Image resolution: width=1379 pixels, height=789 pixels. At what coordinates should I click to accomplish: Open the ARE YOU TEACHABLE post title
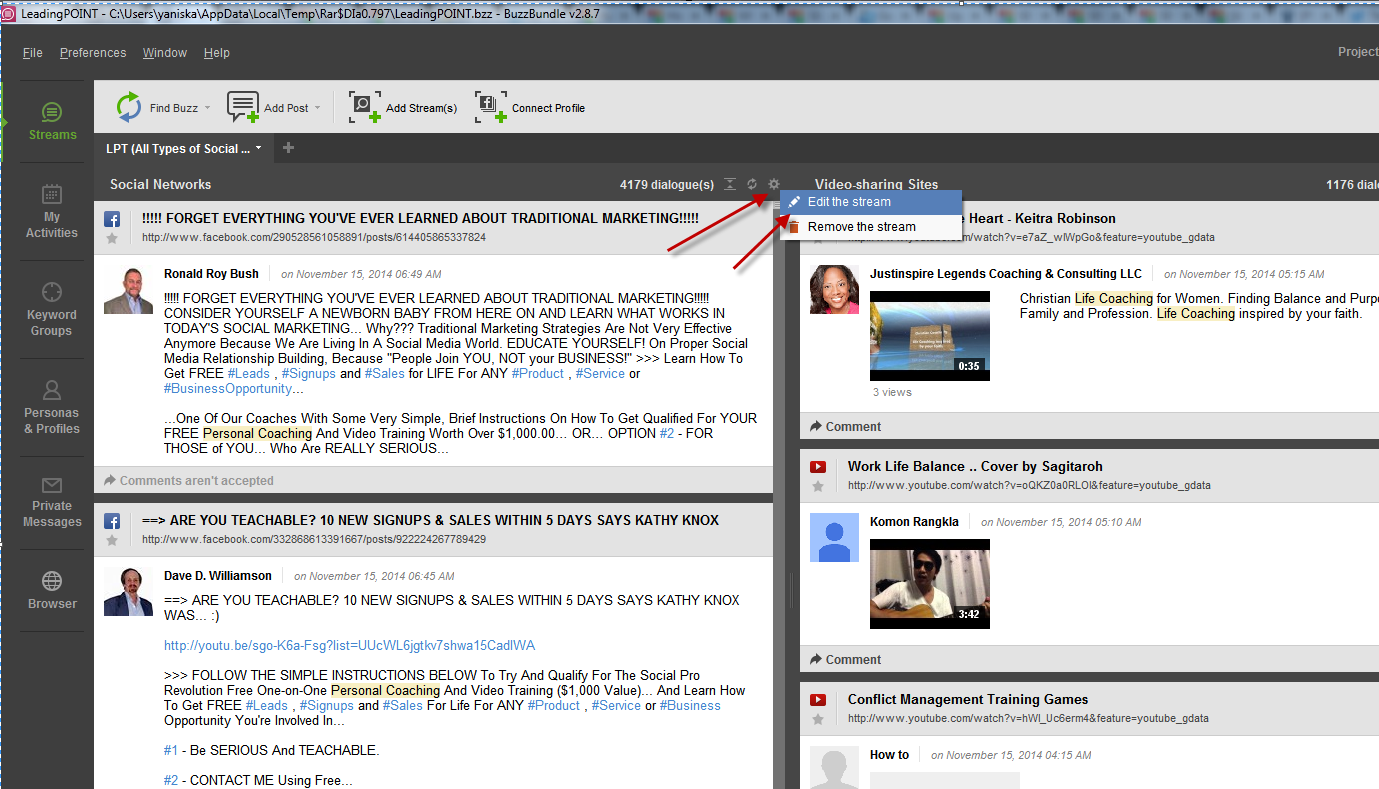(x=430, y=520)
